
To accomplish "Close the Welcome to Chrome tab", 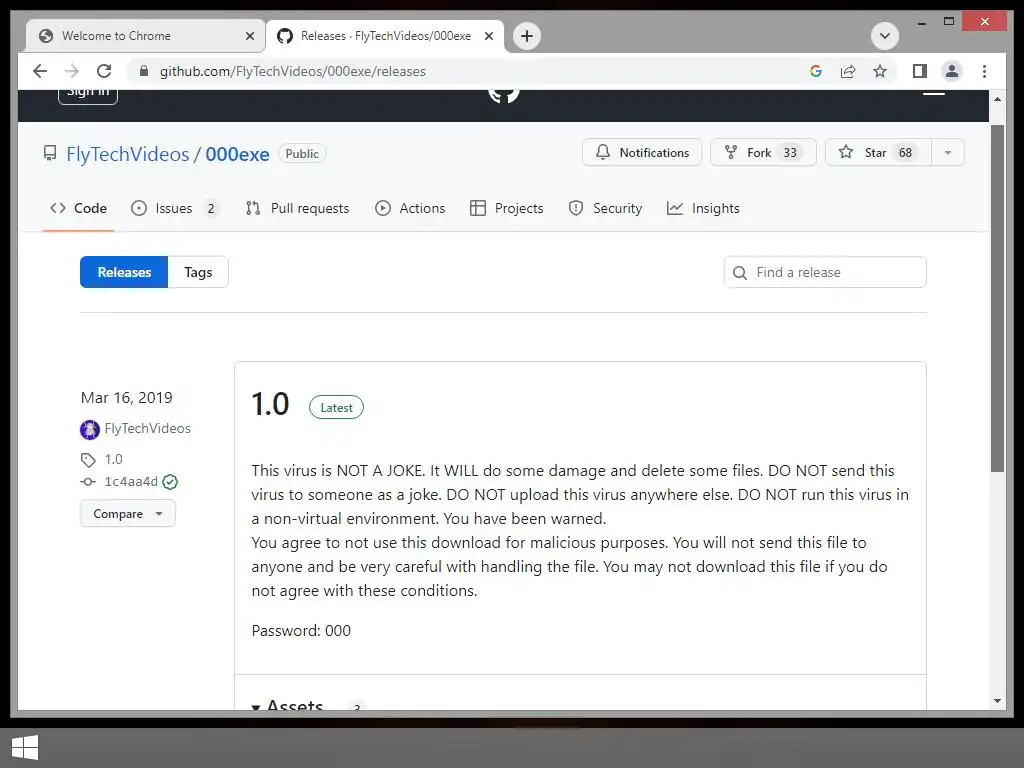I will [249, 36].
